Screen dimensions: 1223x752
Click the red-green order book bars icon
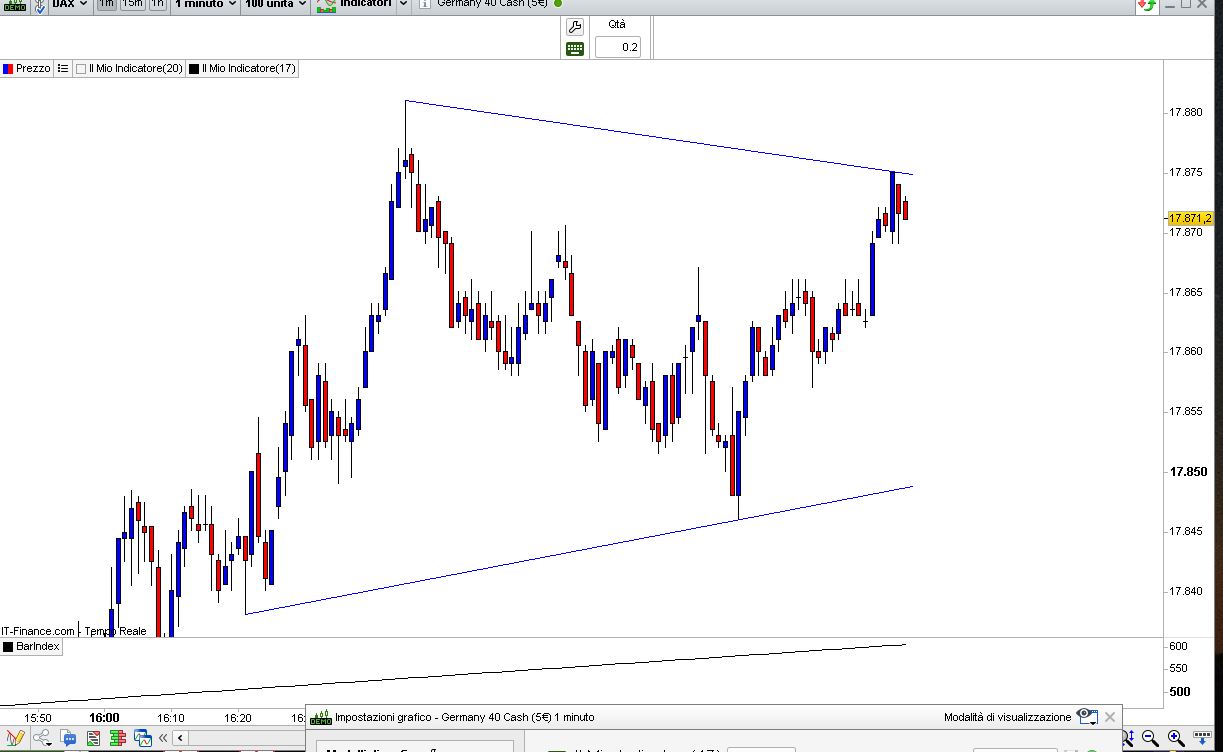(x=118, y=739)
